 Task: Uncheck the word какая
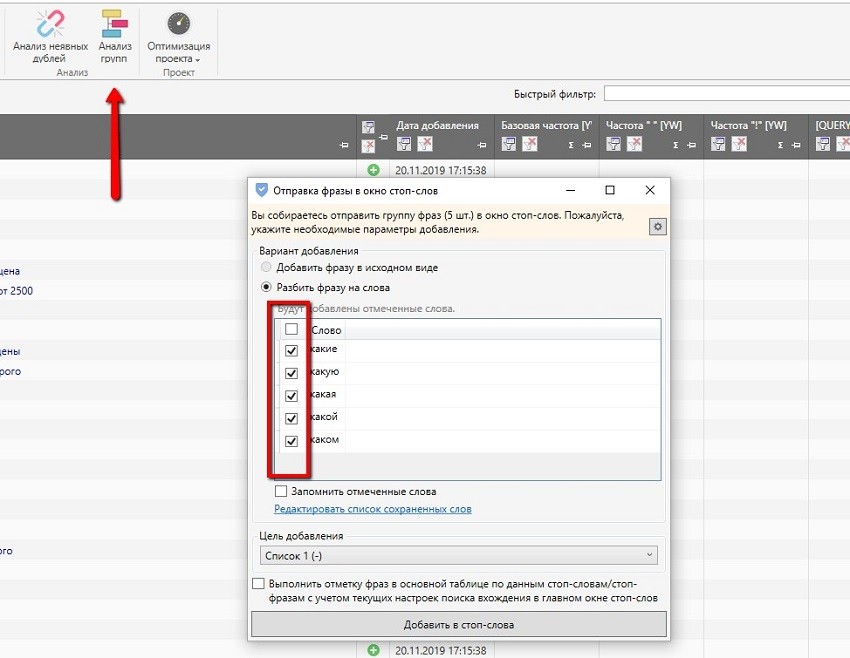pos(291,396)
